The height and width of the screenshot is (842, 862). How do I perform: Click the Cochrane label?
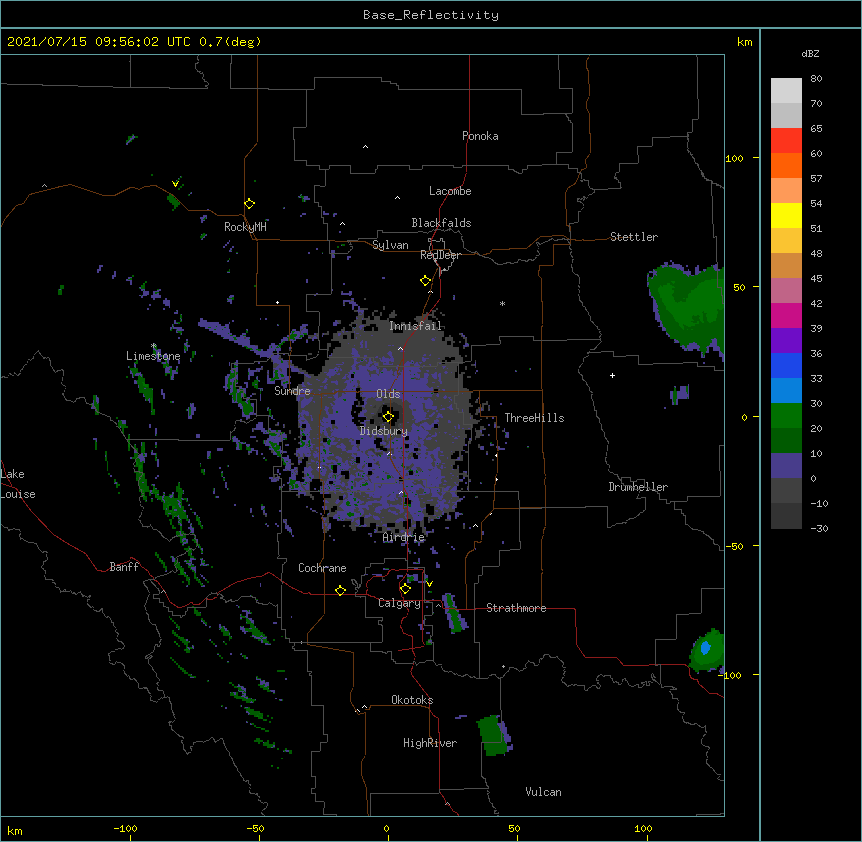pyautogui.click(x=322, y=568)
